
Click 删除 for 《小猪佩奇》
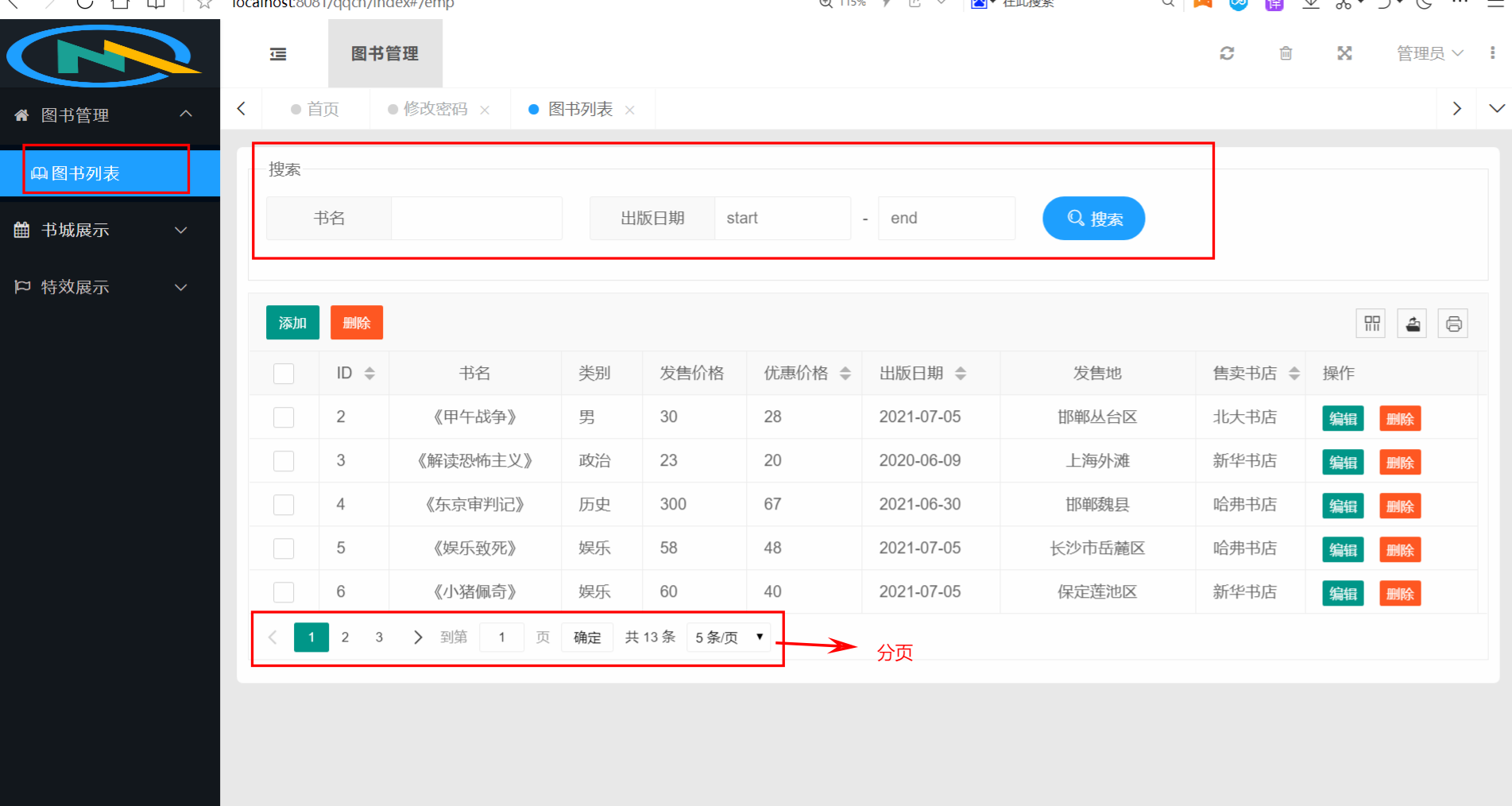click(x=1400, y=594)
